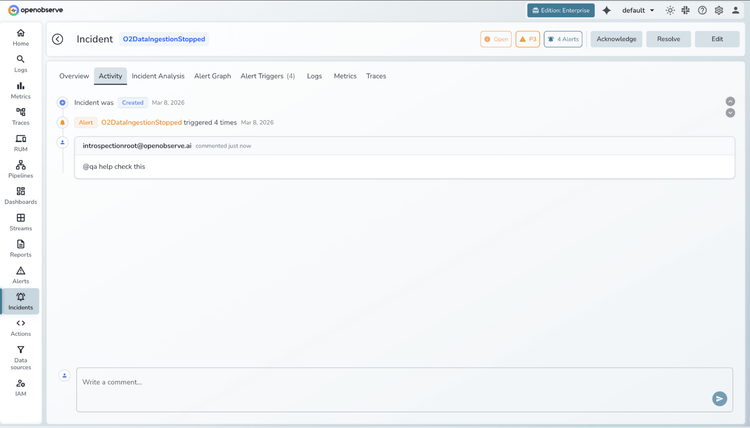
Task: Click 'triggered 4 times' text
Action: coord(210,122)
